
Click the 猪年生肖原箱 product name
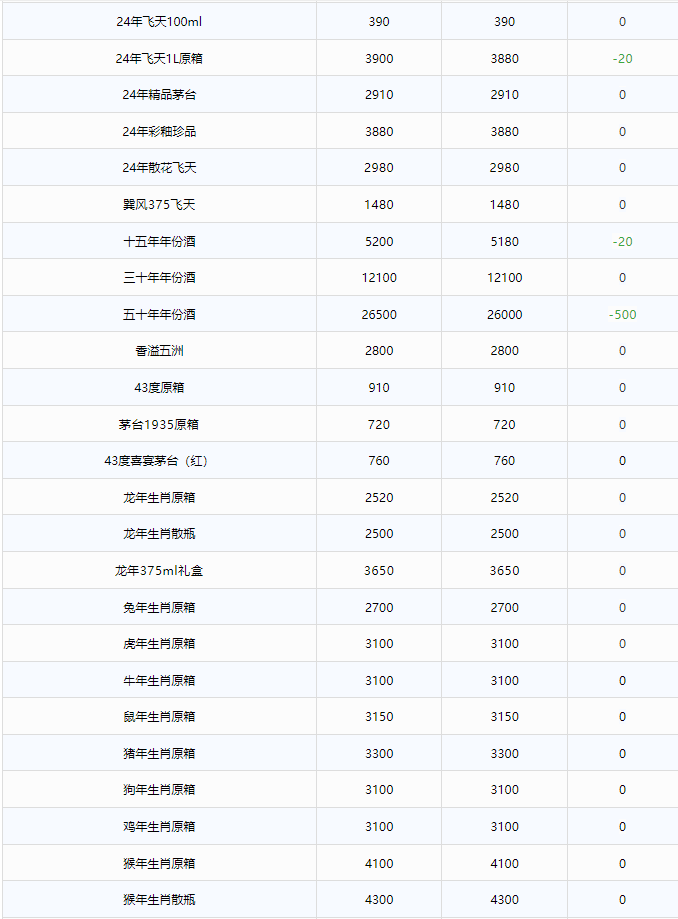click(159, 754)
